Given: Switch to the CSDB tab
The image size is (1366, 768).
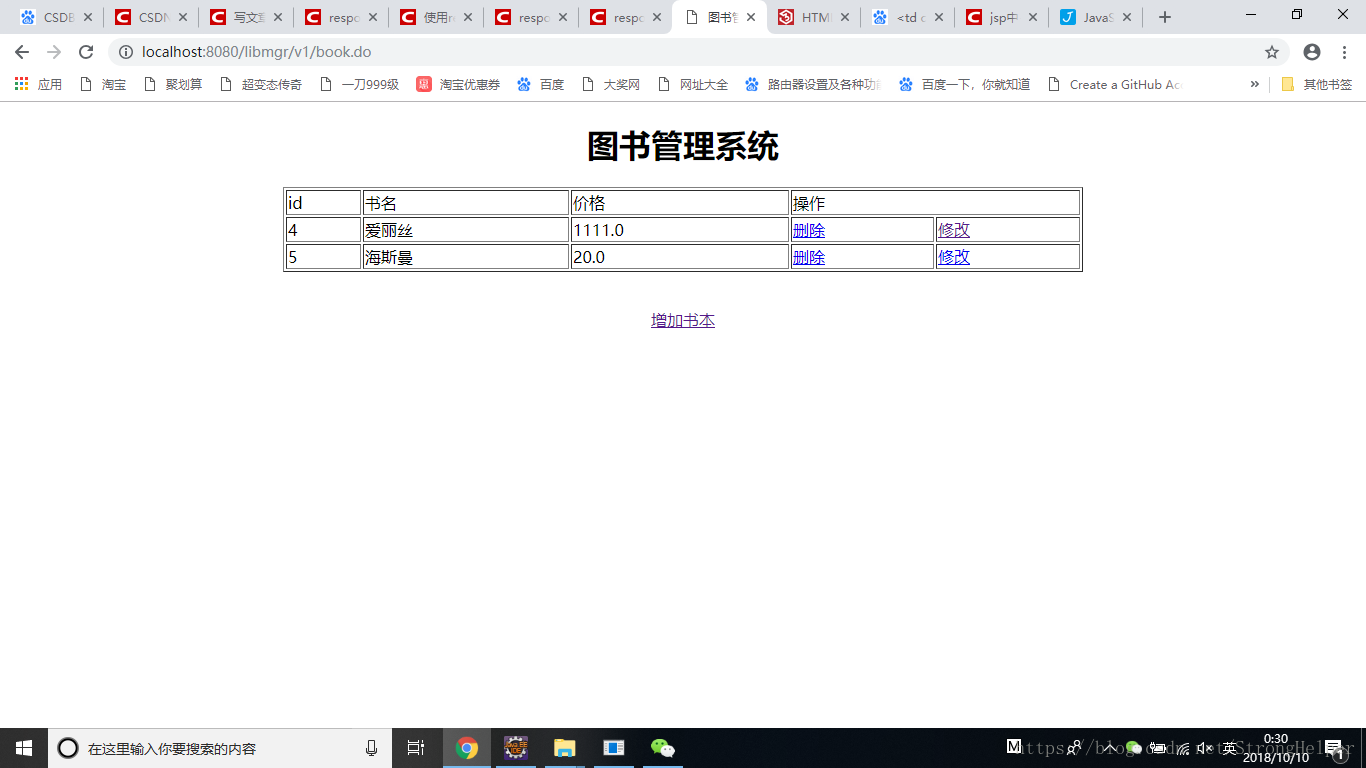Looking at the screenshot, I should (56, 17).
